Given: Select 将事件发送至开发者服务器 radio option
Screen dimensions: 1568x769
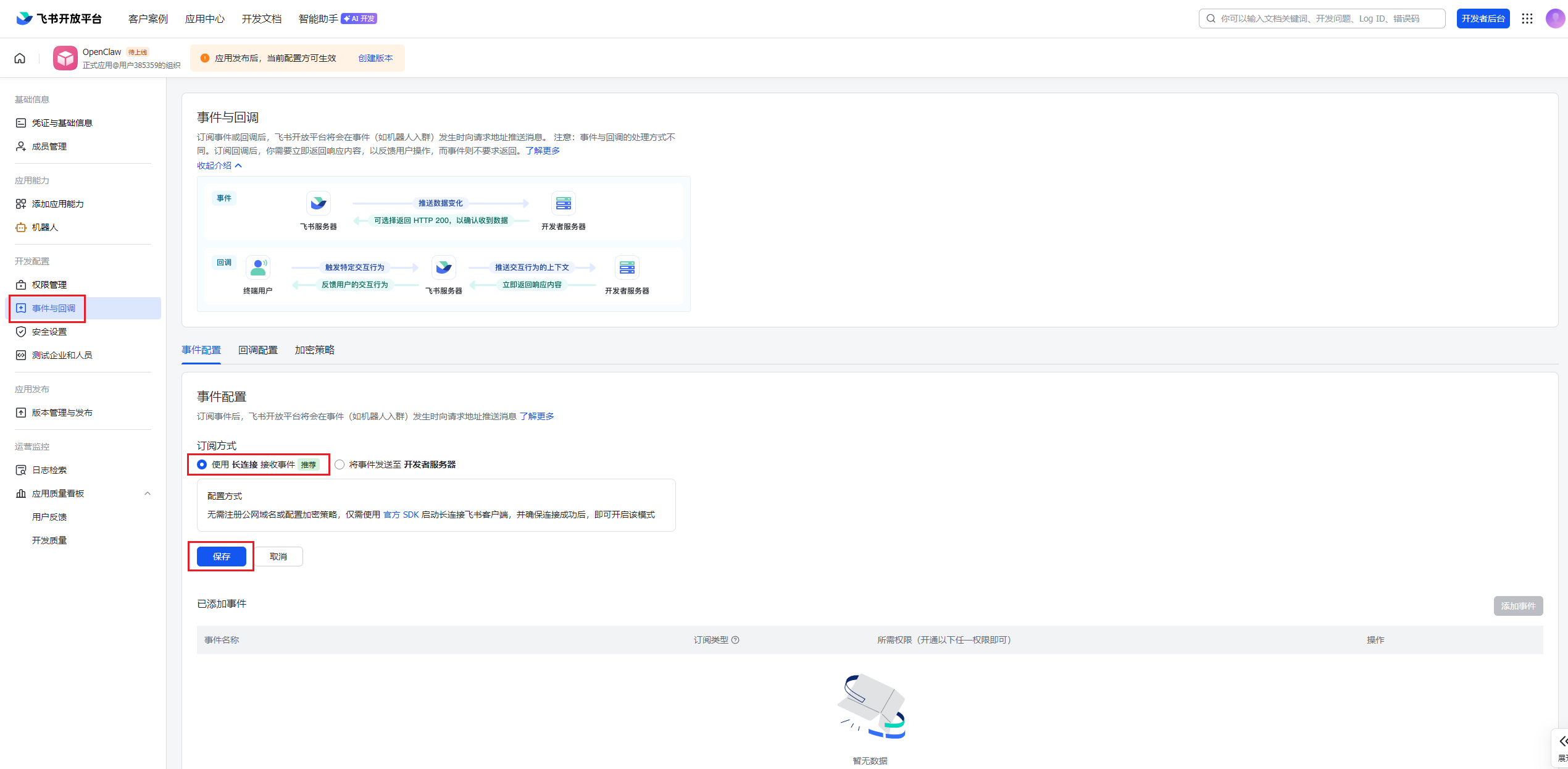Looking at the screenshot, I should [x=340, y=464].
